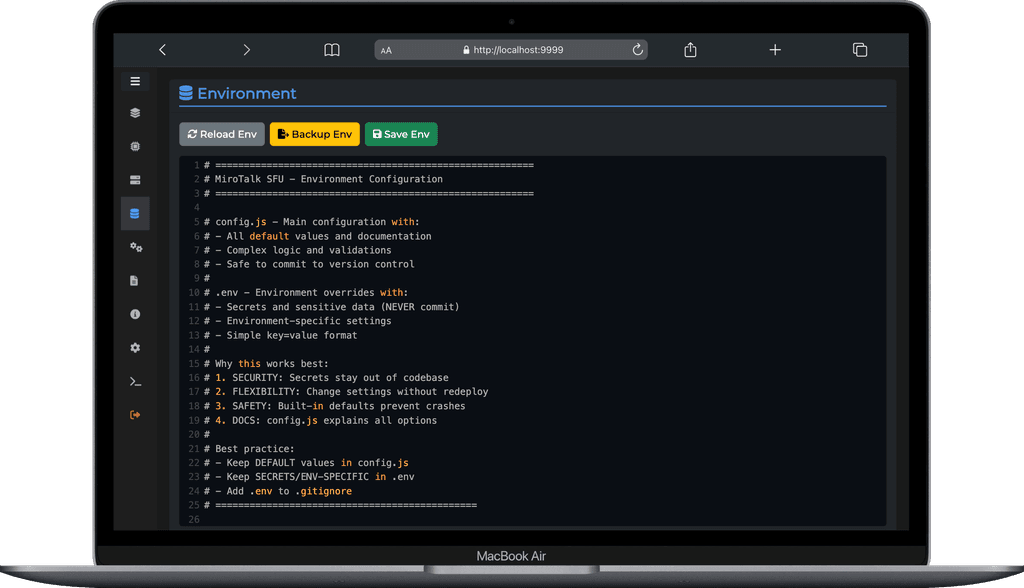Click line '4. DOCS: config.js explains all options'
This screenshot has width=1024, height=588.
pos(326,421)
